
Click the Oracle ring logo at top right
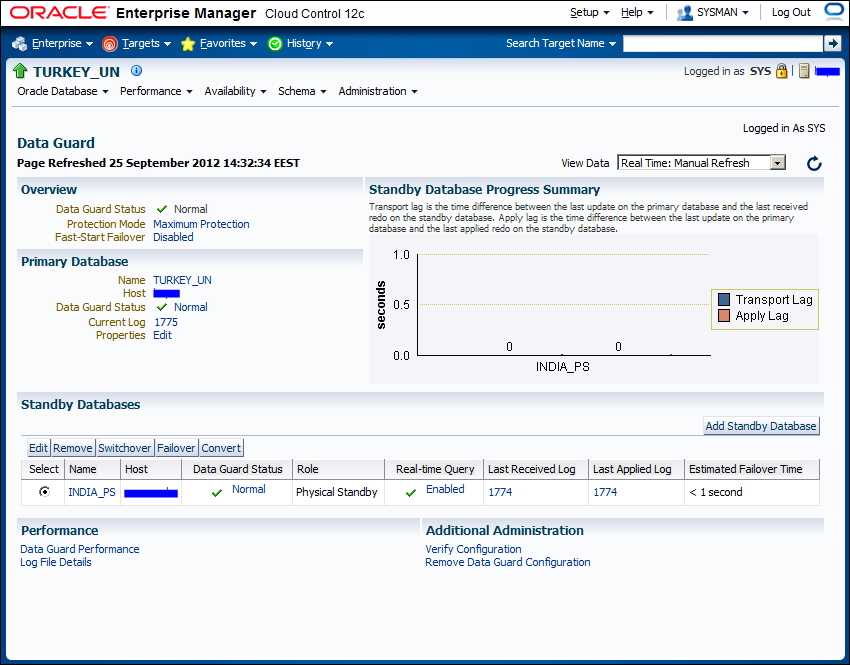click(835, 11)
